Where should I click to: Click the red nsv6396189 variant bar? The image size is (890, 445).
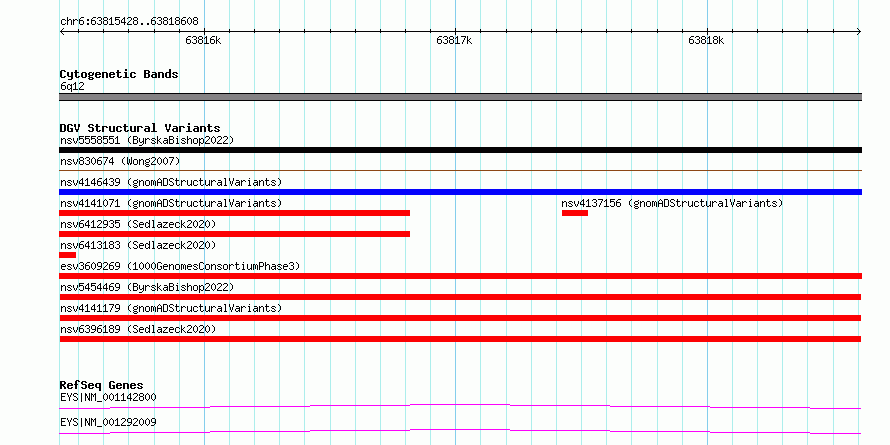point(460,339)
